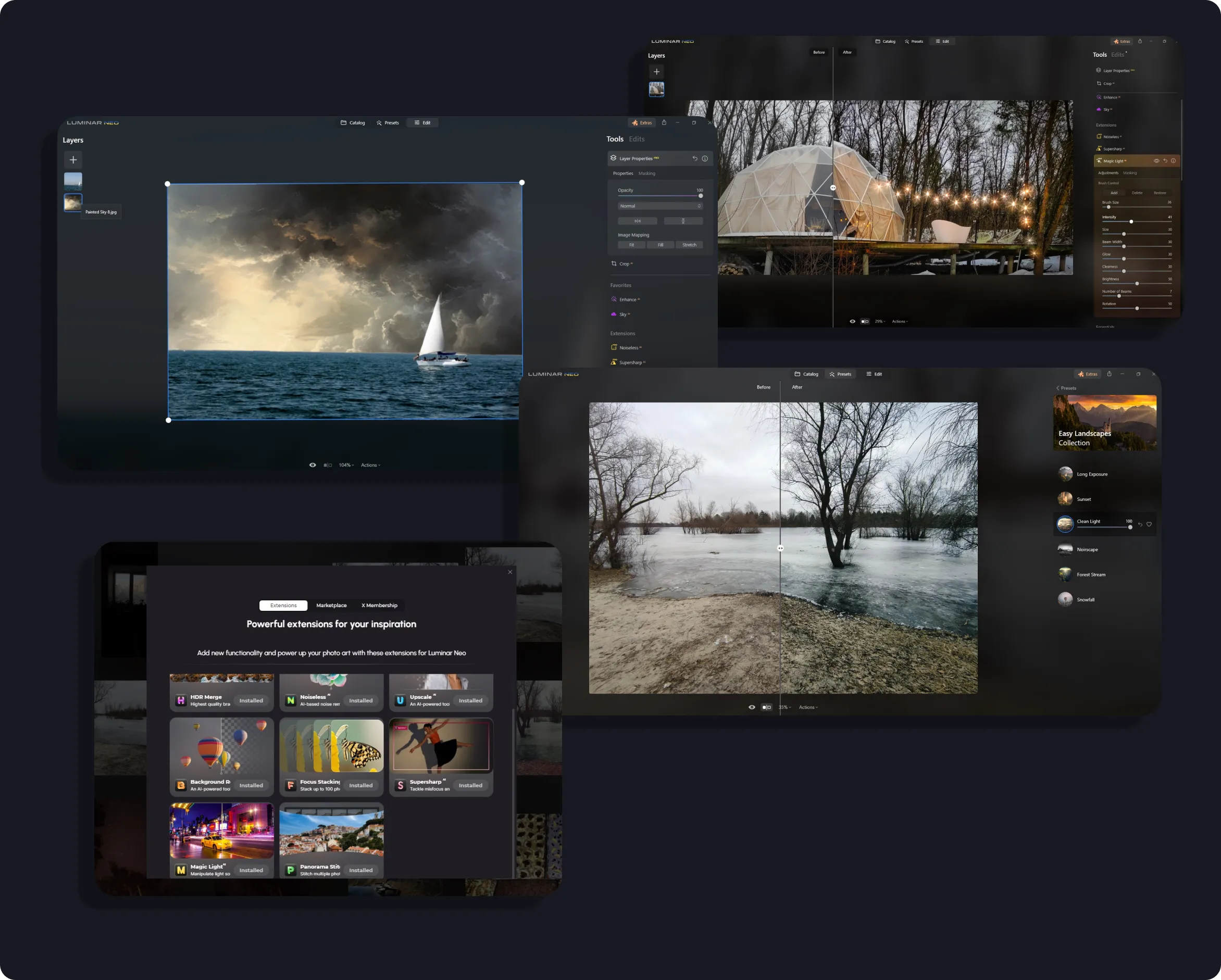This screenshot has height=980, width=1221.
Task: Reset Layer Properties with the undo arrow
Action: click(695, 158)
